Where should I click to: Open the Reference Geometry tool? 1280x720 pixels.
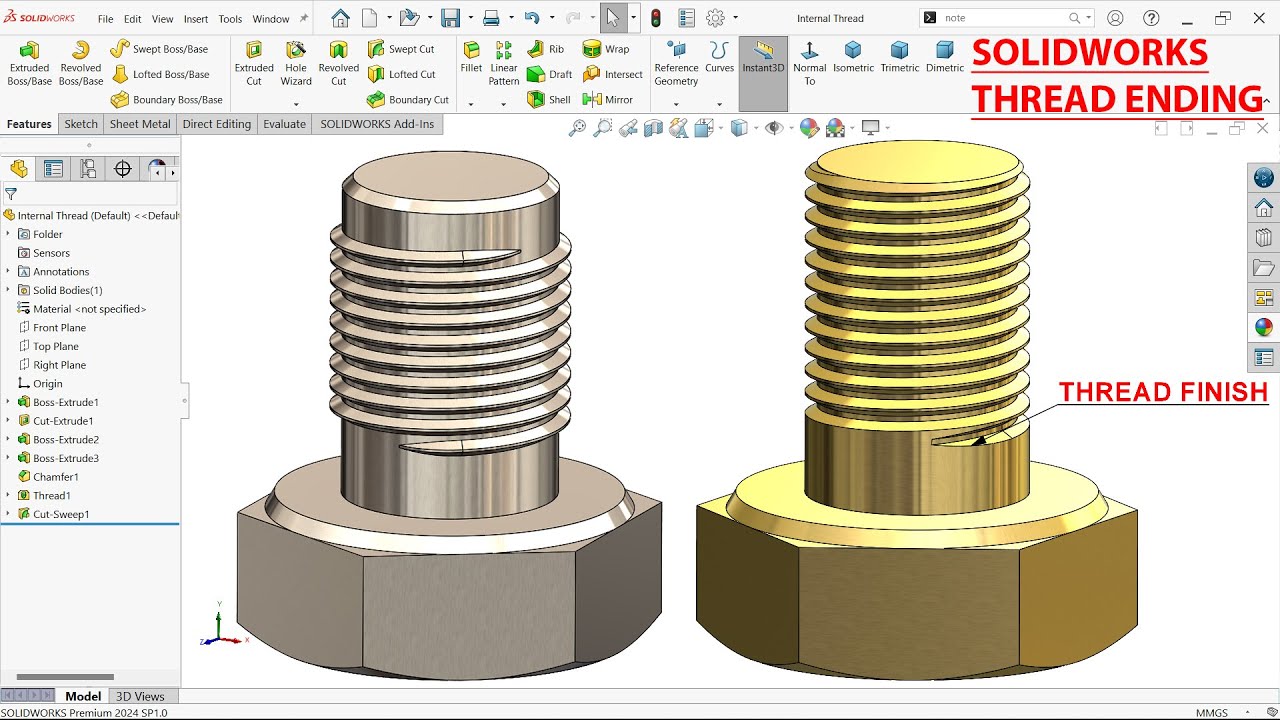(x=677, y=63)
